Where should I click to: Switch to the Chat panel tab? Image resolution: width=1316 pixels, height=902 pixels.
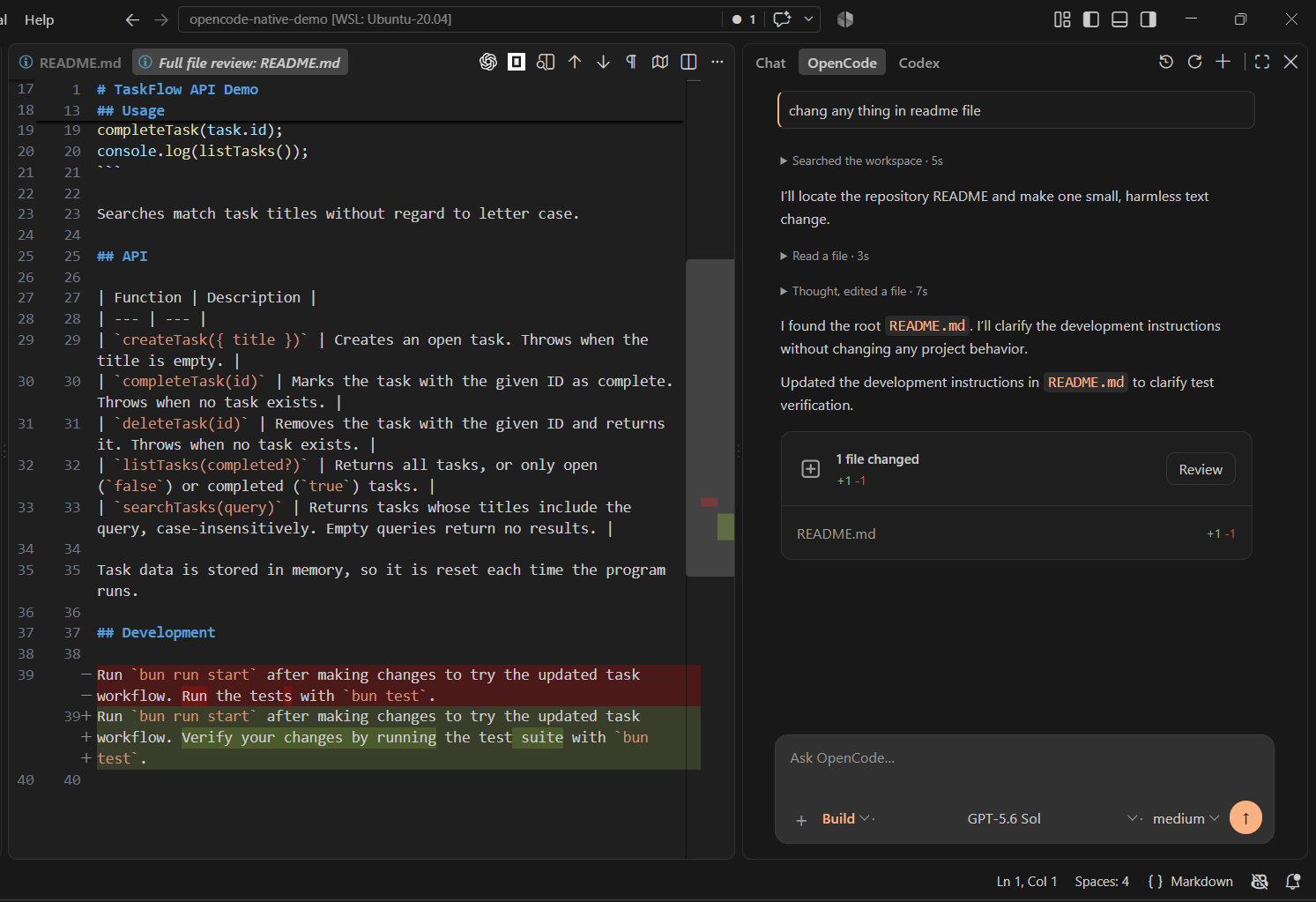(x=770, y=63)
